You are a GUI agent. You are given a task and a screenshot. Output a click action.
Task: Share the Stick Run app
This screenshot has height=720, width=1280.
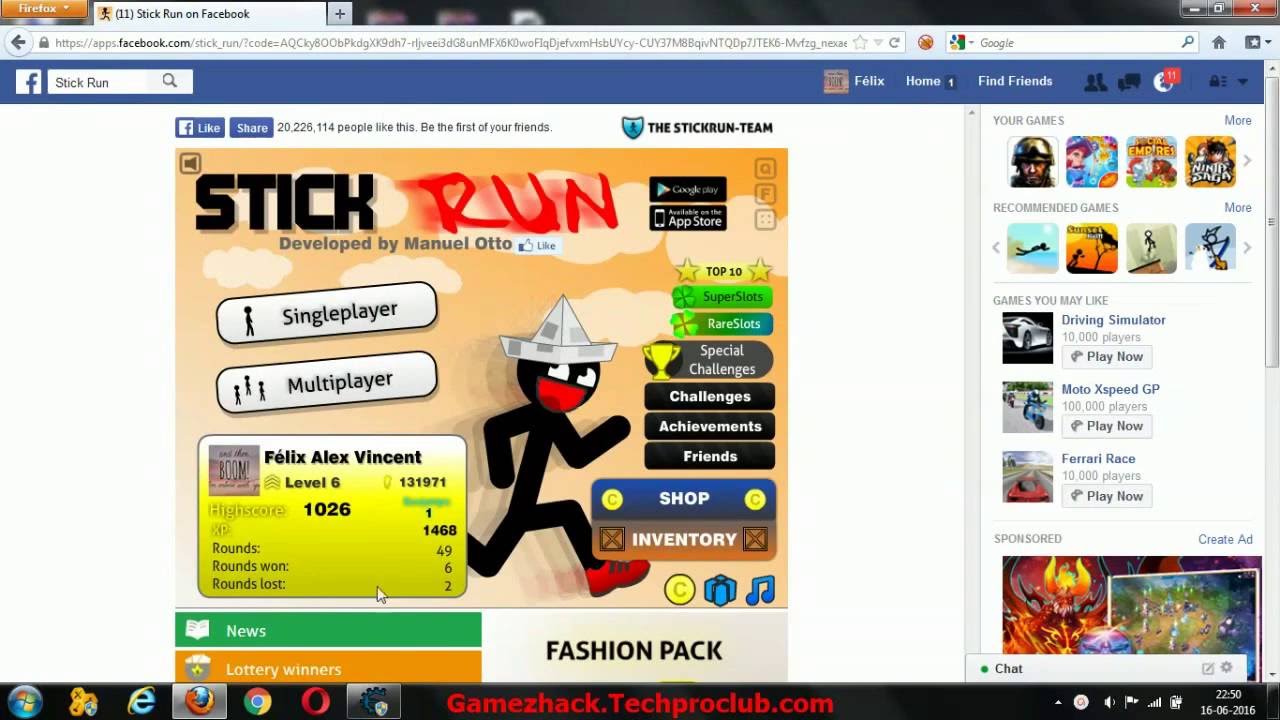click(251, 128)
